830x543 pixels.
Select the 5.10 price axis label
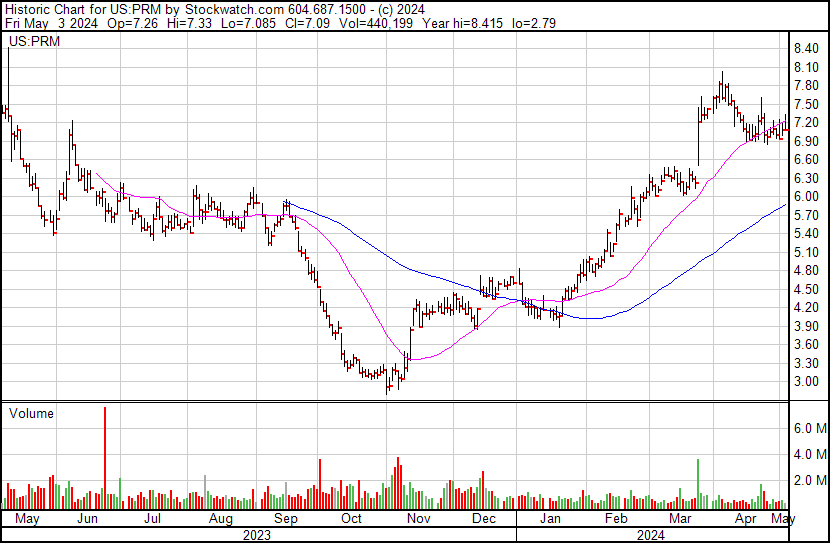(x=806, y=252)
